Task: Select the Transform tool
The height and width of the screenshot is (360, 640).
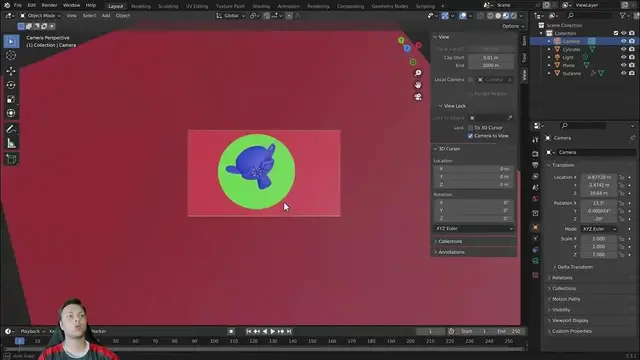Action: [11, 113]
